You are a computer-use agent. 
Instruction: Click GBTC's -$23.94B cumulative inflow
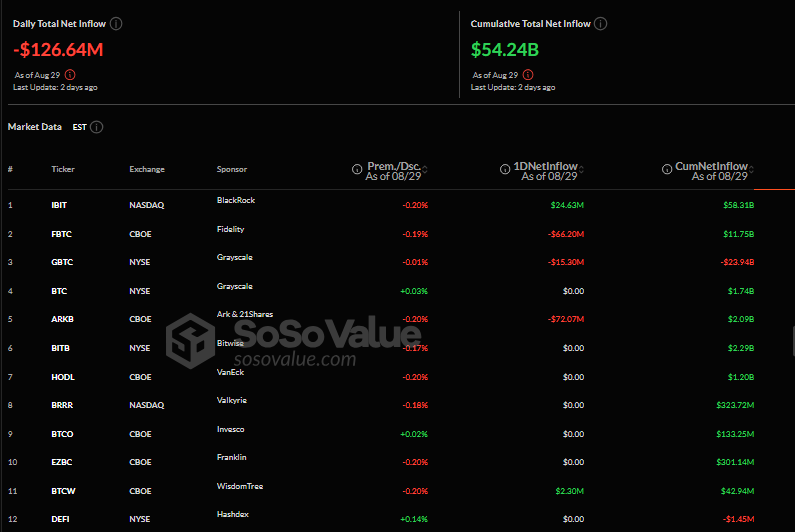pos(737,262)
